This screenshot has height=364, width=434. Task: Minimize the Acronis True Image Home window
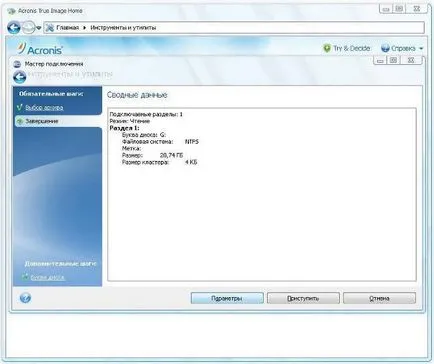[x=386, y=9]
